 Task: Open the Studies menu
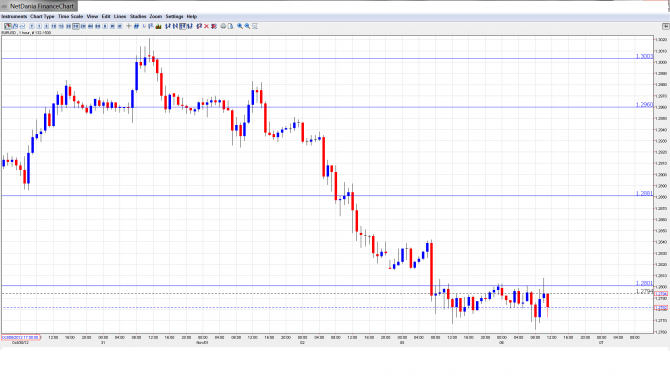(138, 16)
